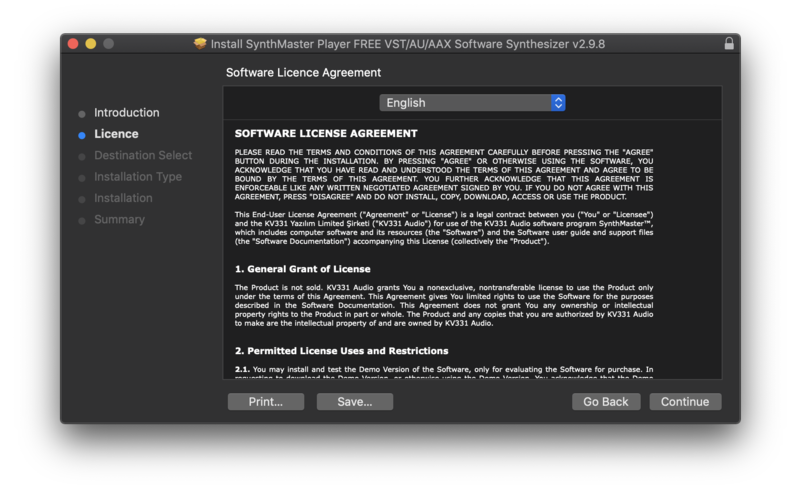Click the SOFTWARE LICENSE AGREEMENT heading
This screenshot has height=493, width=800.
pyautogui.click(x=326, y=133)
